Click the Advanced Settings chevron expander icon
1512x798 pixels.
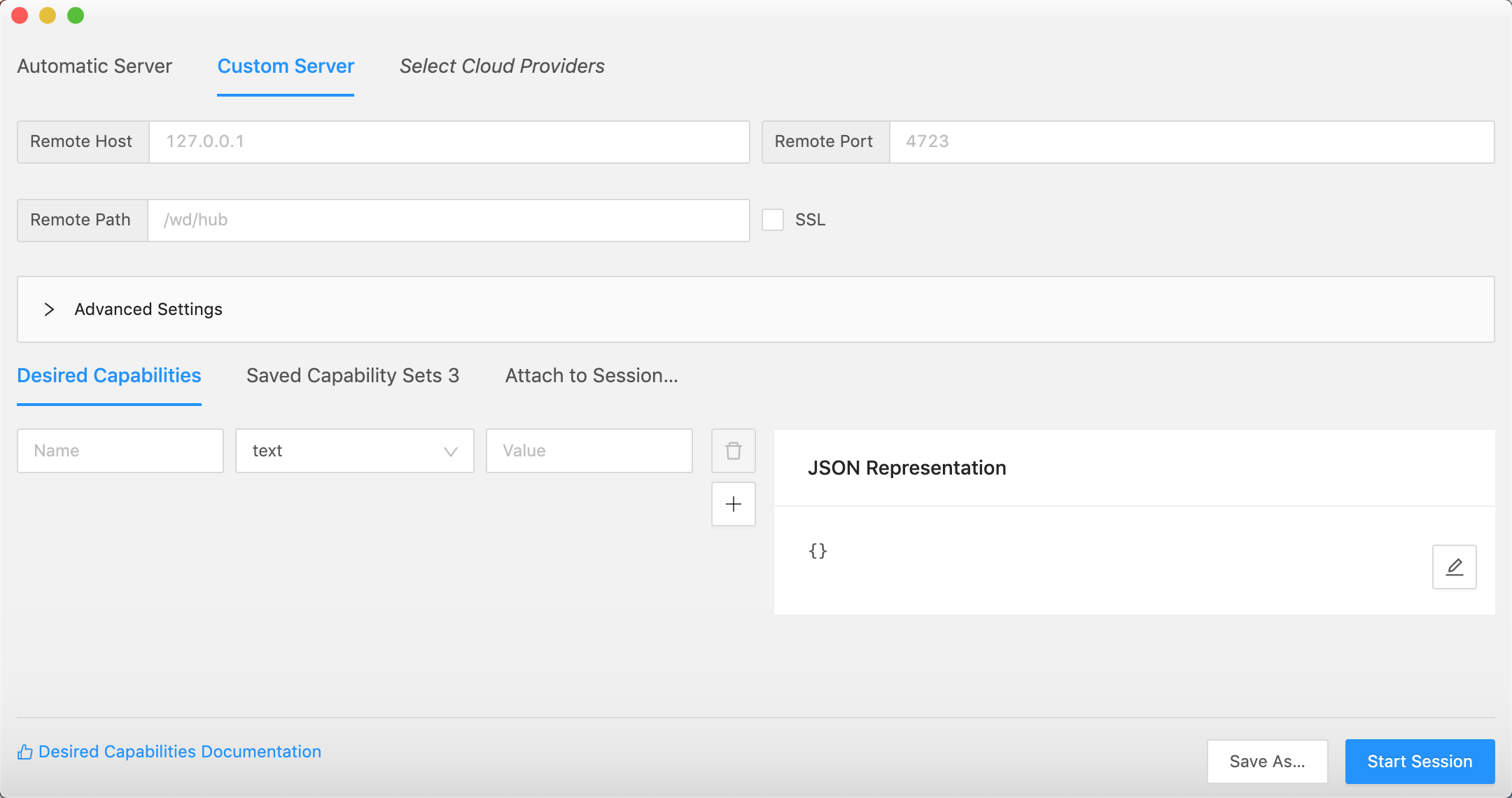point(49,309)
